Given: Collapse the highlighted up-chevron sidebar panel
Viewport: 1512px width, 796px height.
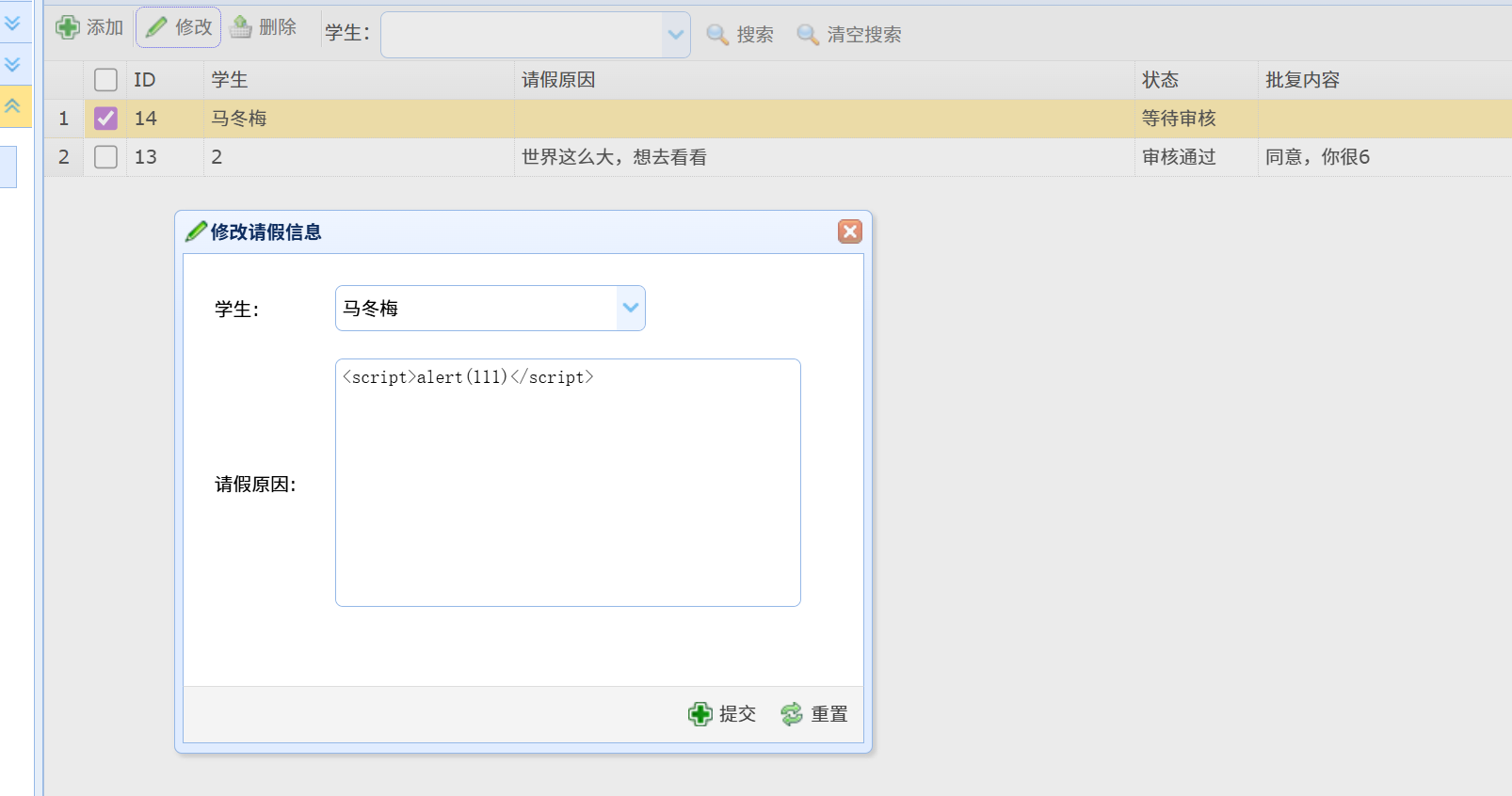Looking at the screenshot, I should pos(13,106).
